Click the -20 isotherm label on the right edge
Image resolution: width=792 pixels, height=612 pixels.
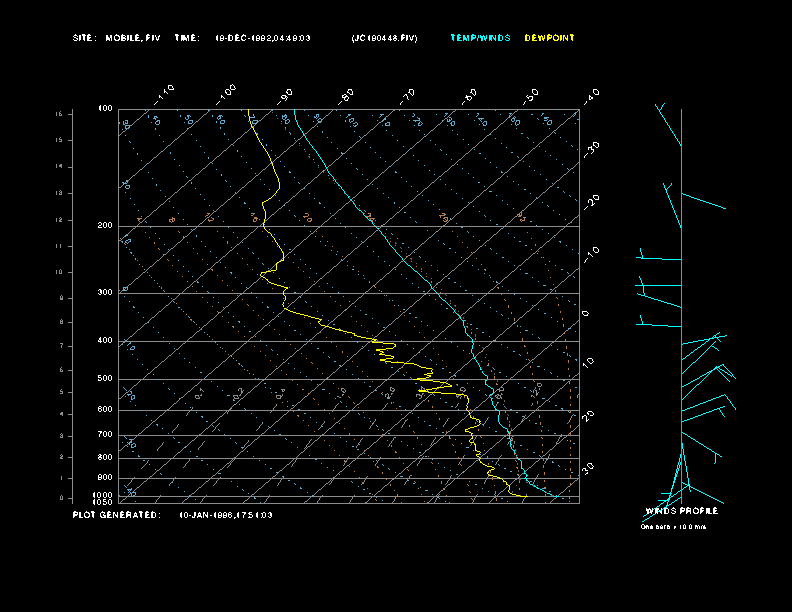[591, 202]
